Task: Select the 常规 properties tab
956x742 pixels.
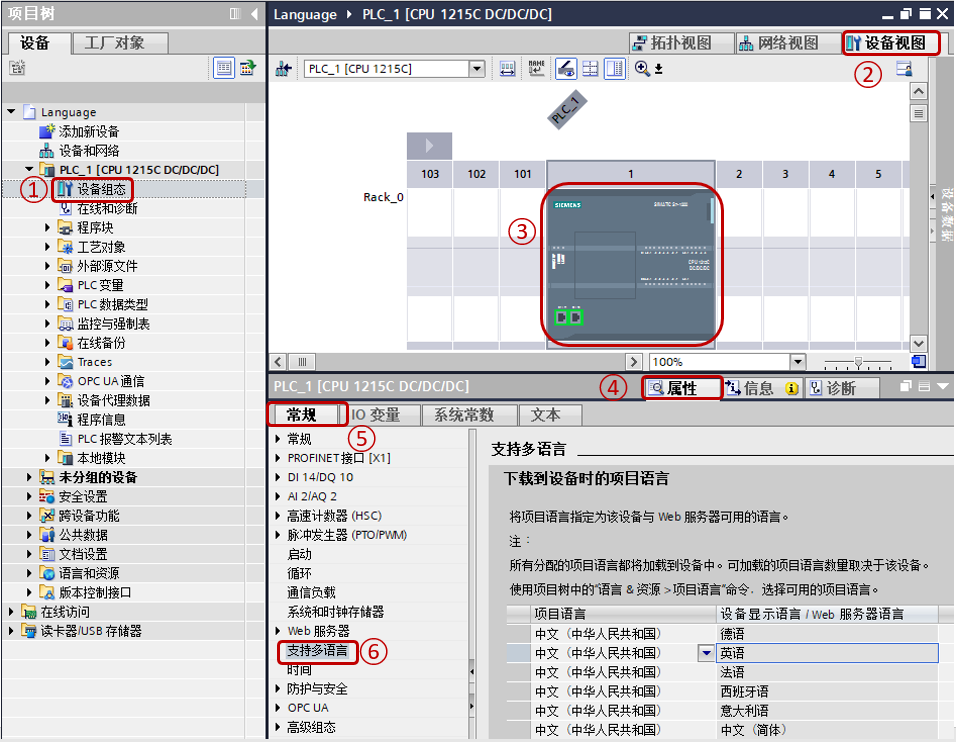Action: coord(302,415)
